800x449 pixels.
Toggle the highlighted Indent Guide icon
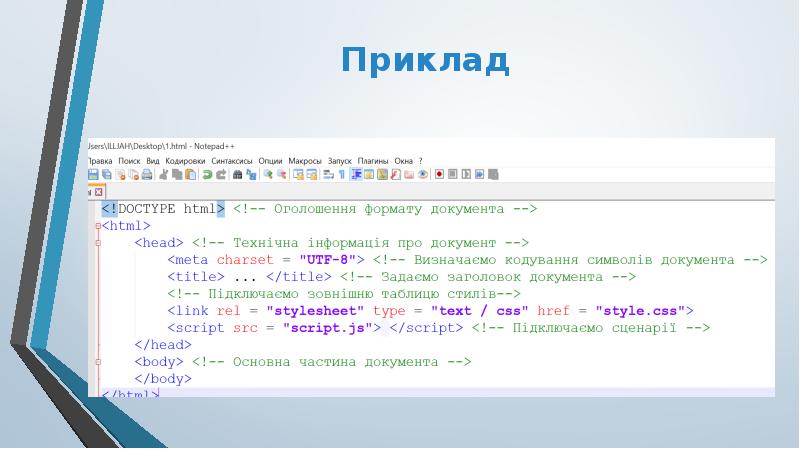point(356,174)
